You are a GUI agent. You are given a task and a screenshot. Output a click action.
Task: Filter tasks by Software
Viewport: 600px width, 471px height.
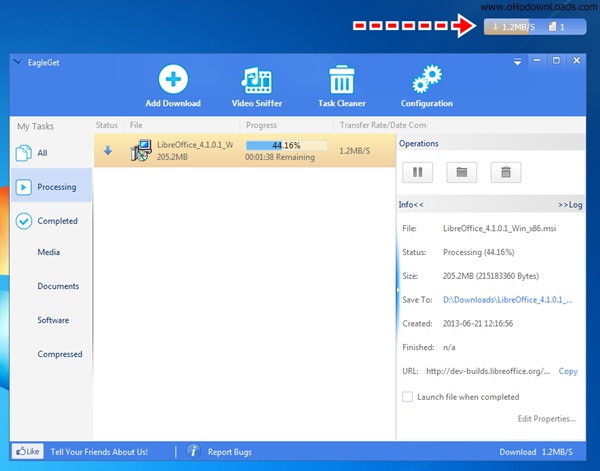(x=53, y=320)
